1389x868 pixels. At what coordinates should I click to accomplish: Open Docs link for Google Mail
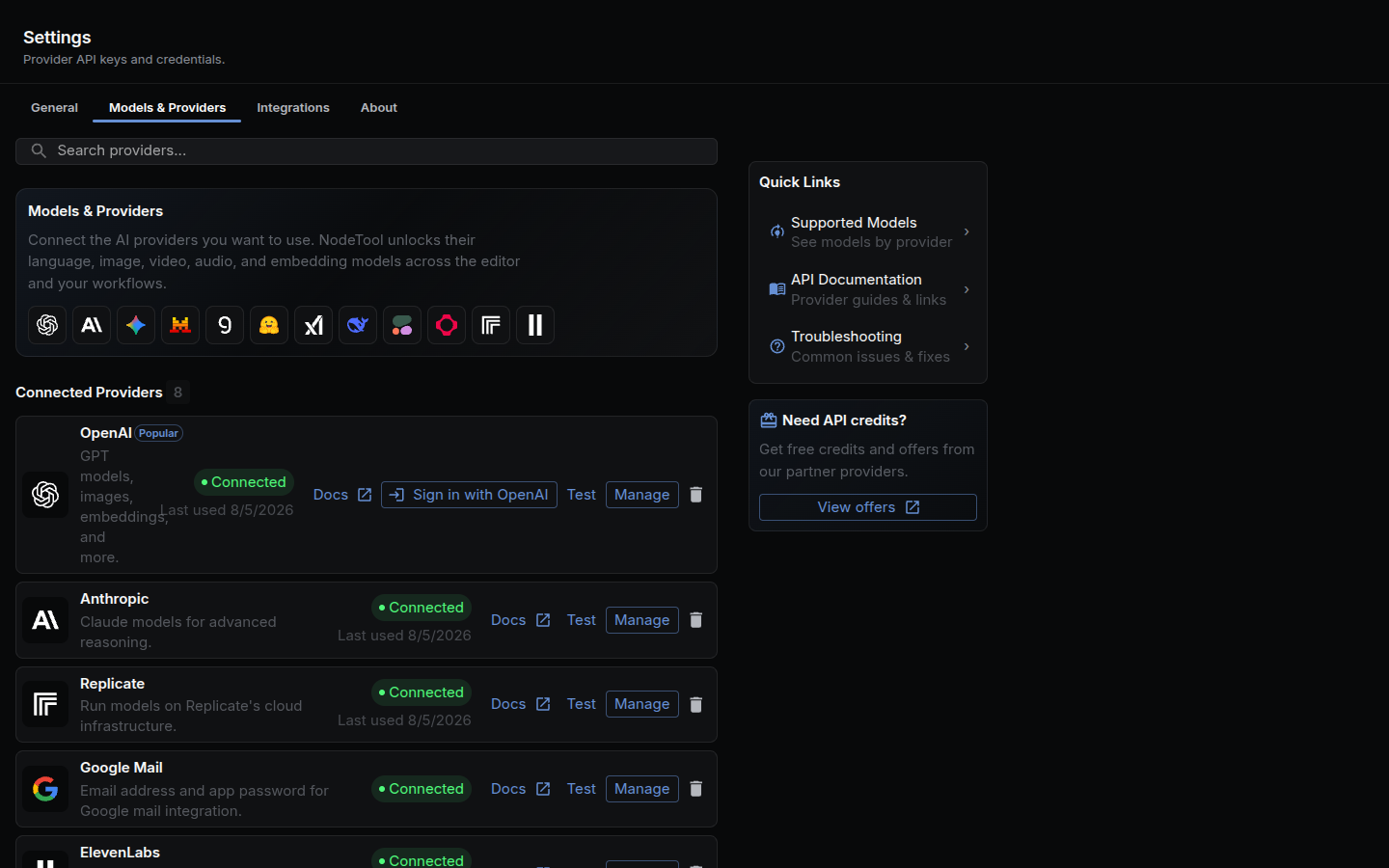coord(520,789)
